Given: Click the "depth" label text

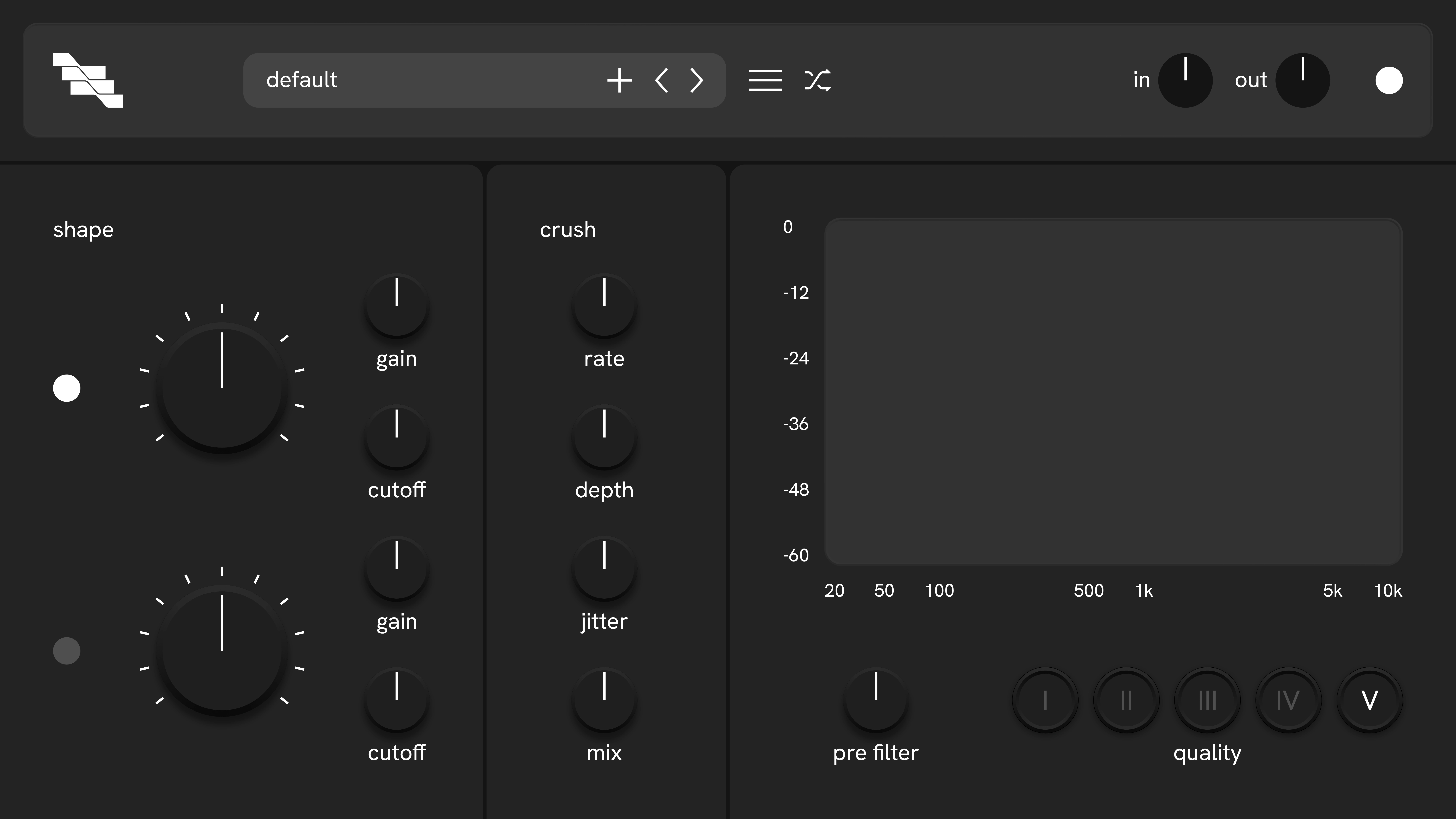Looking at the screenshot, I should 604,491.
